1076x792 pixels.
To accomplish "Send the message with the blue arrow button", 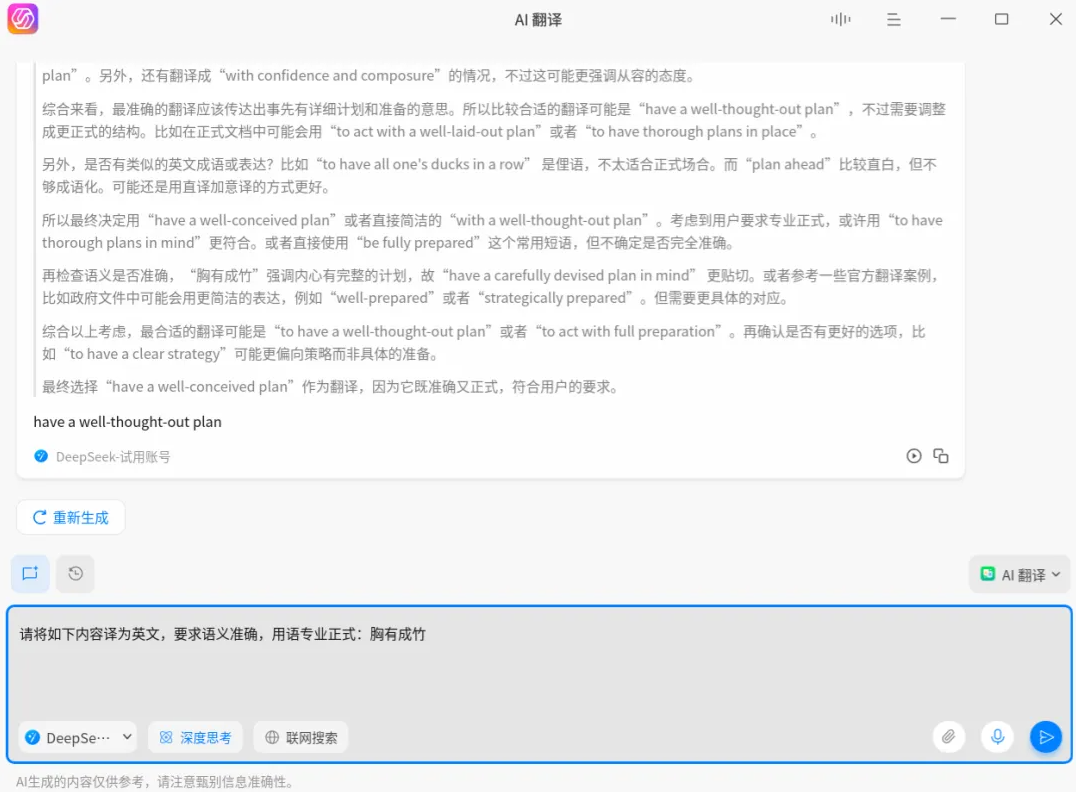I will coord(1046,737).
